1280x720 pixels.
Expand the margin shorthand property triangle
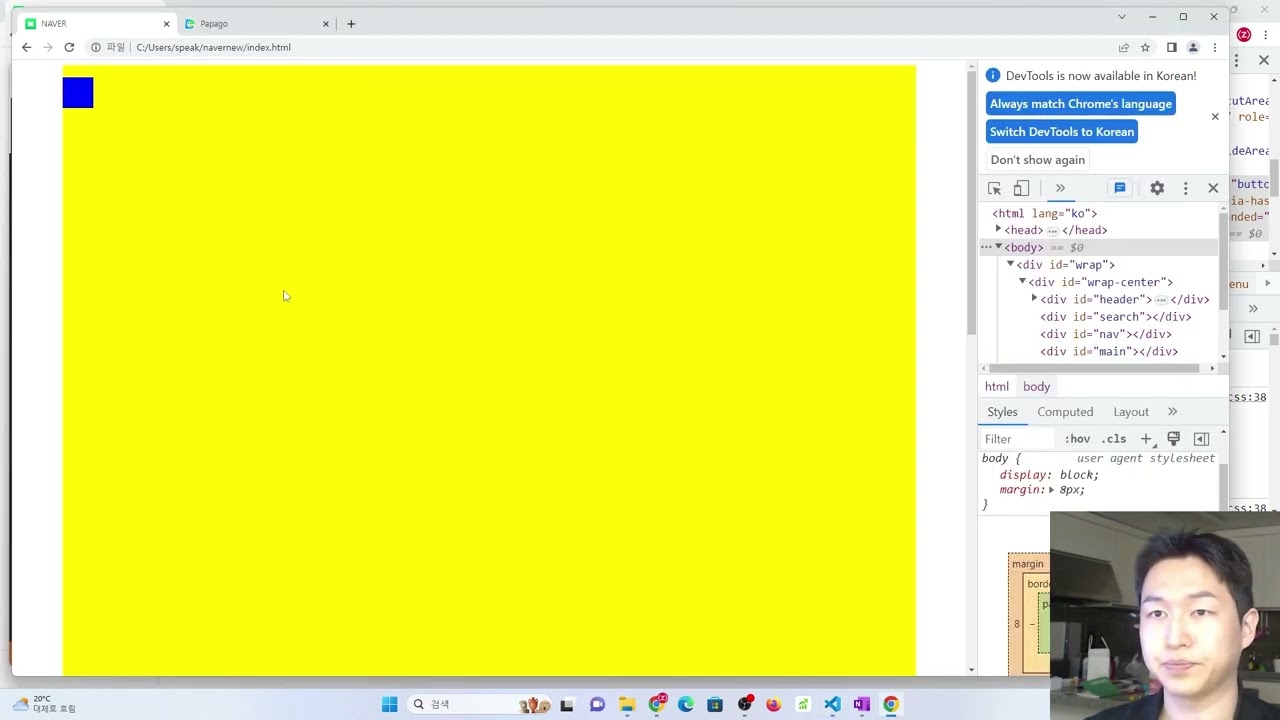1051,490
